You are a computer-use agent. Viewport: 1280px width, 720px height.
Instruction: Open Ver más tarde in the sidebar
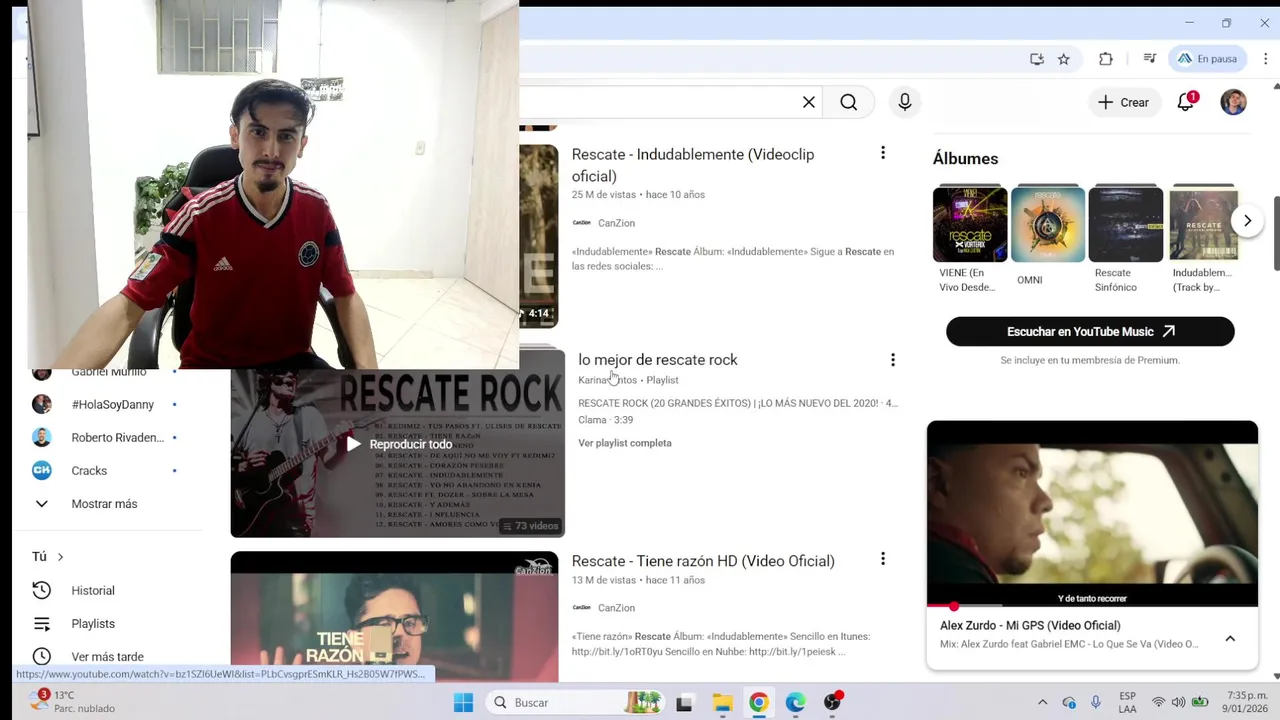[107, 657]
